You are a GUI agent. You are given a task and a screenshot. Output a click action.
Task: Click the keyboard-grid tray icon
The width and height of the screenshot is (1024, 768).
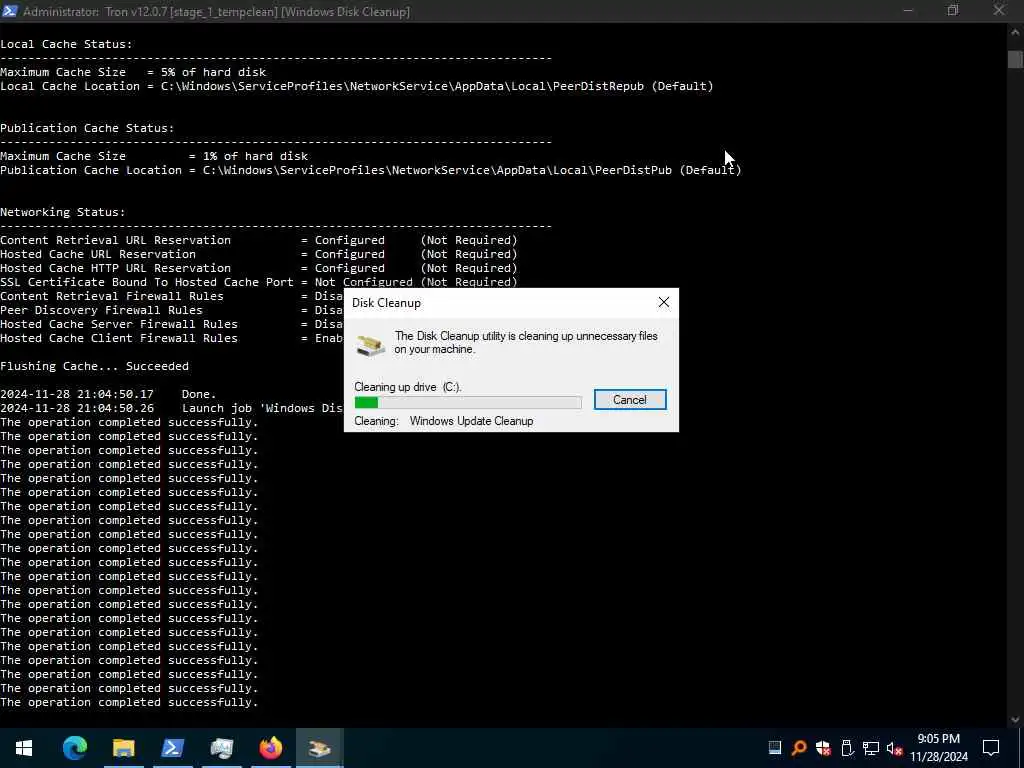point(775,748)
